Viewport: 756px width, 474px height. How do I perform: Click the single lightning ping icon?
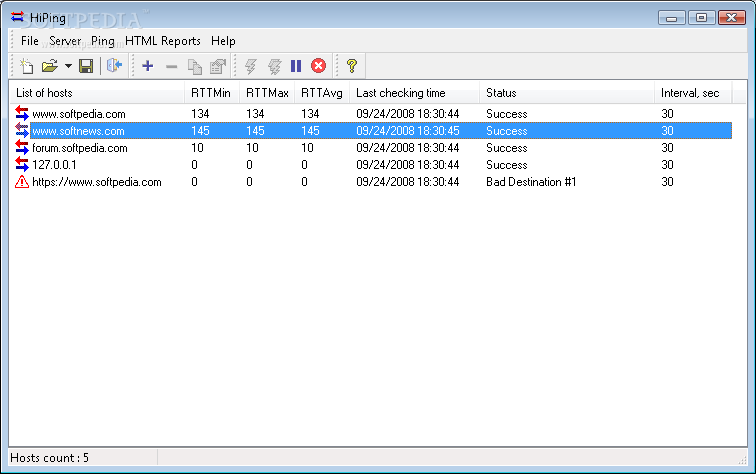251,66
